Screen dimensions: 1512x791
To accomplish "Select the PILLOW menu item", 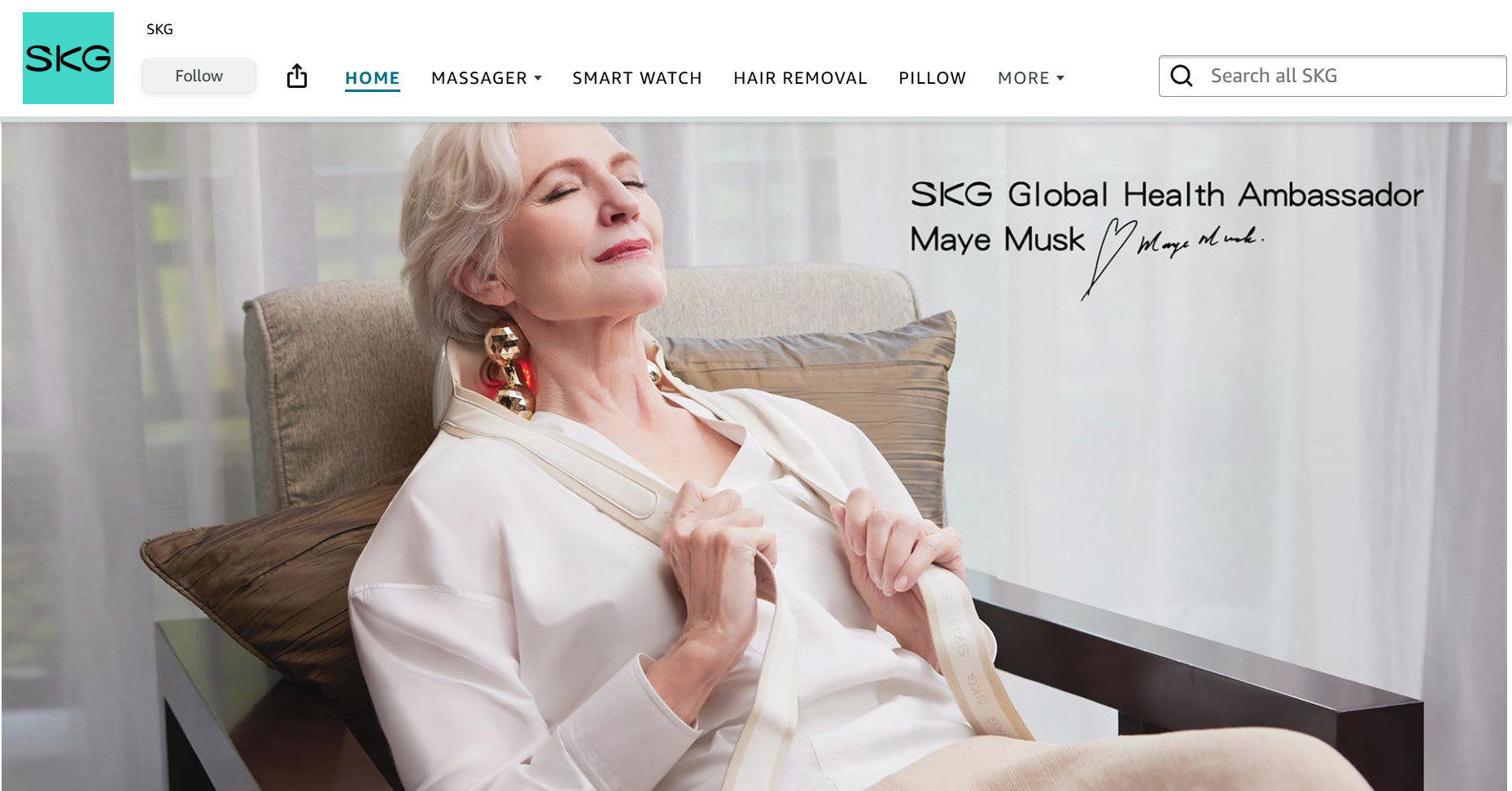I will pos(933,78).
